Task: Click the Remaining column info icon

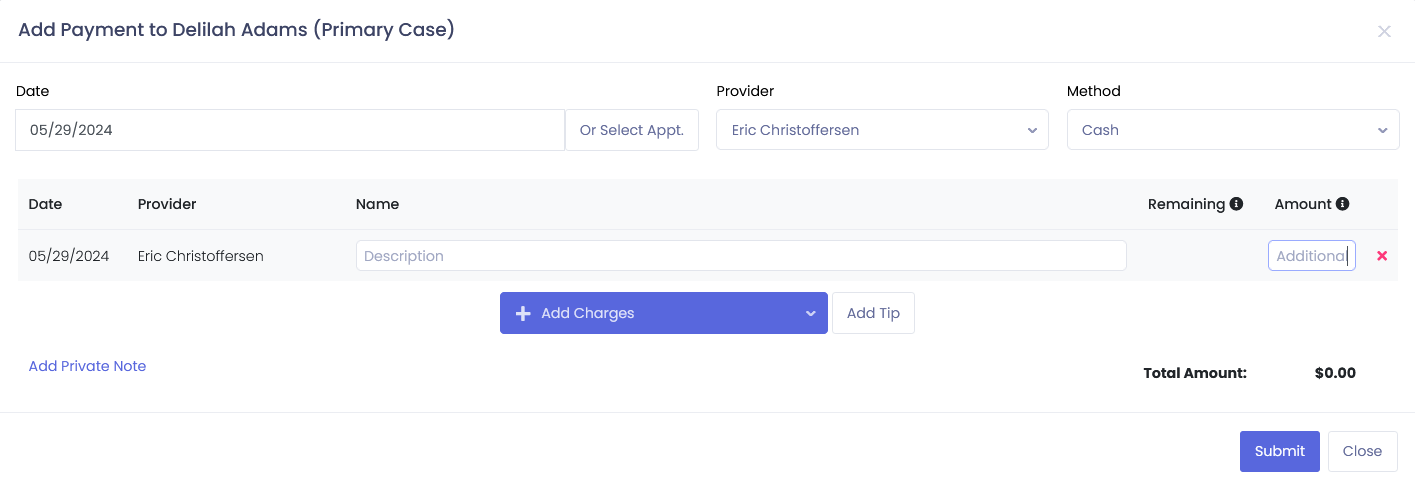Action: tap(1236, 204)
